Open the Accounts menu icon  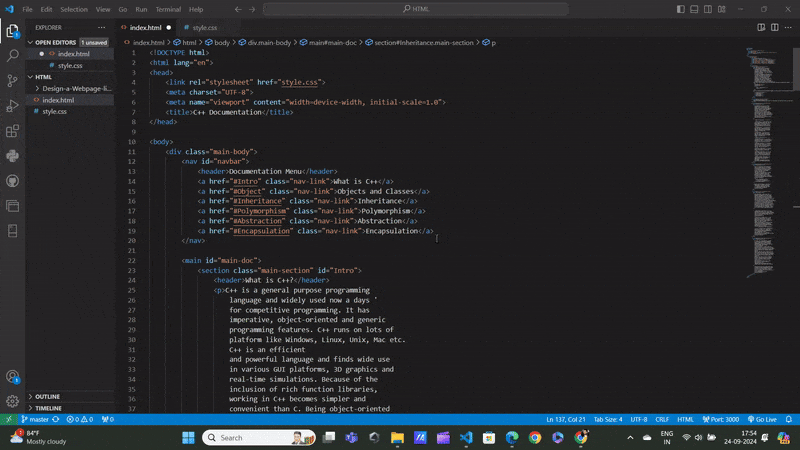click(x=12, y=377)
